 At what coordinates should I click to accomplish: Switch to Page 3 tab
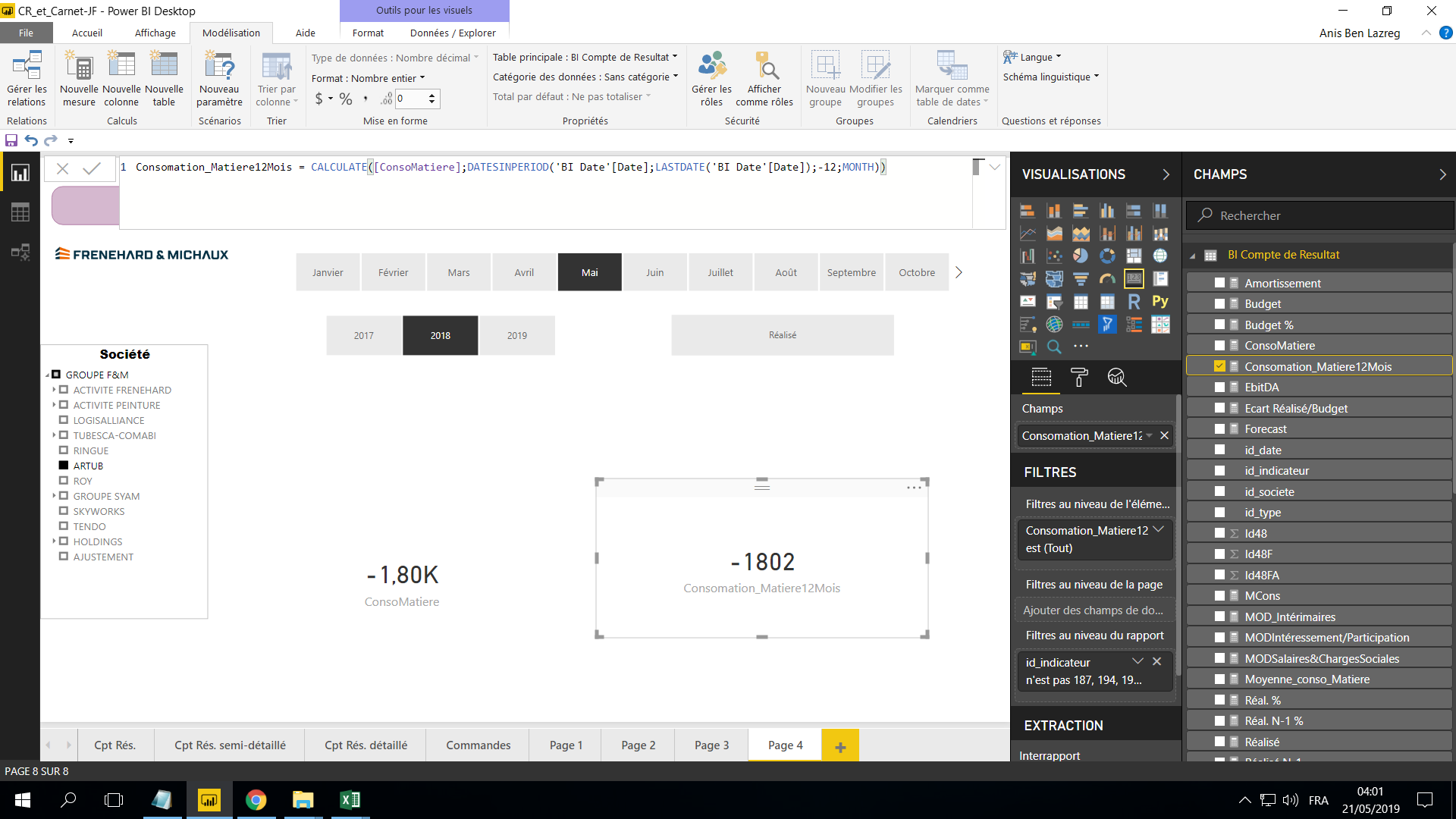point(711,745)
